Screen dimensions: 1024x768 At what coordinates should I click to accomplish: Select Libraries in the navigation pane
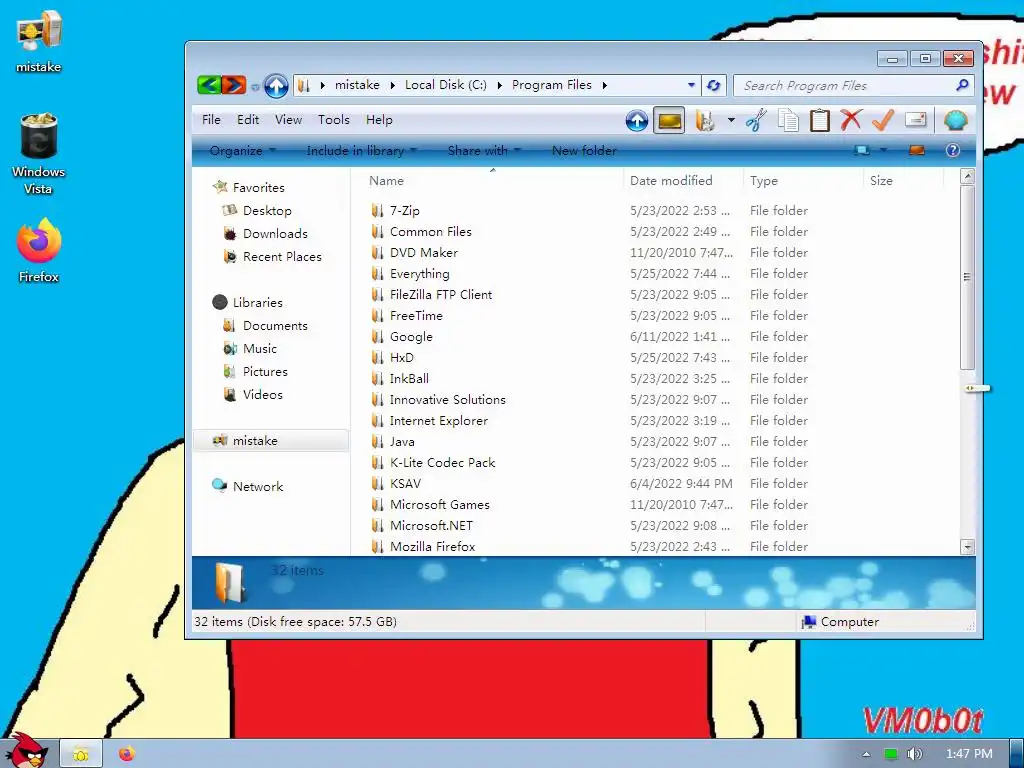pos(257,302)
